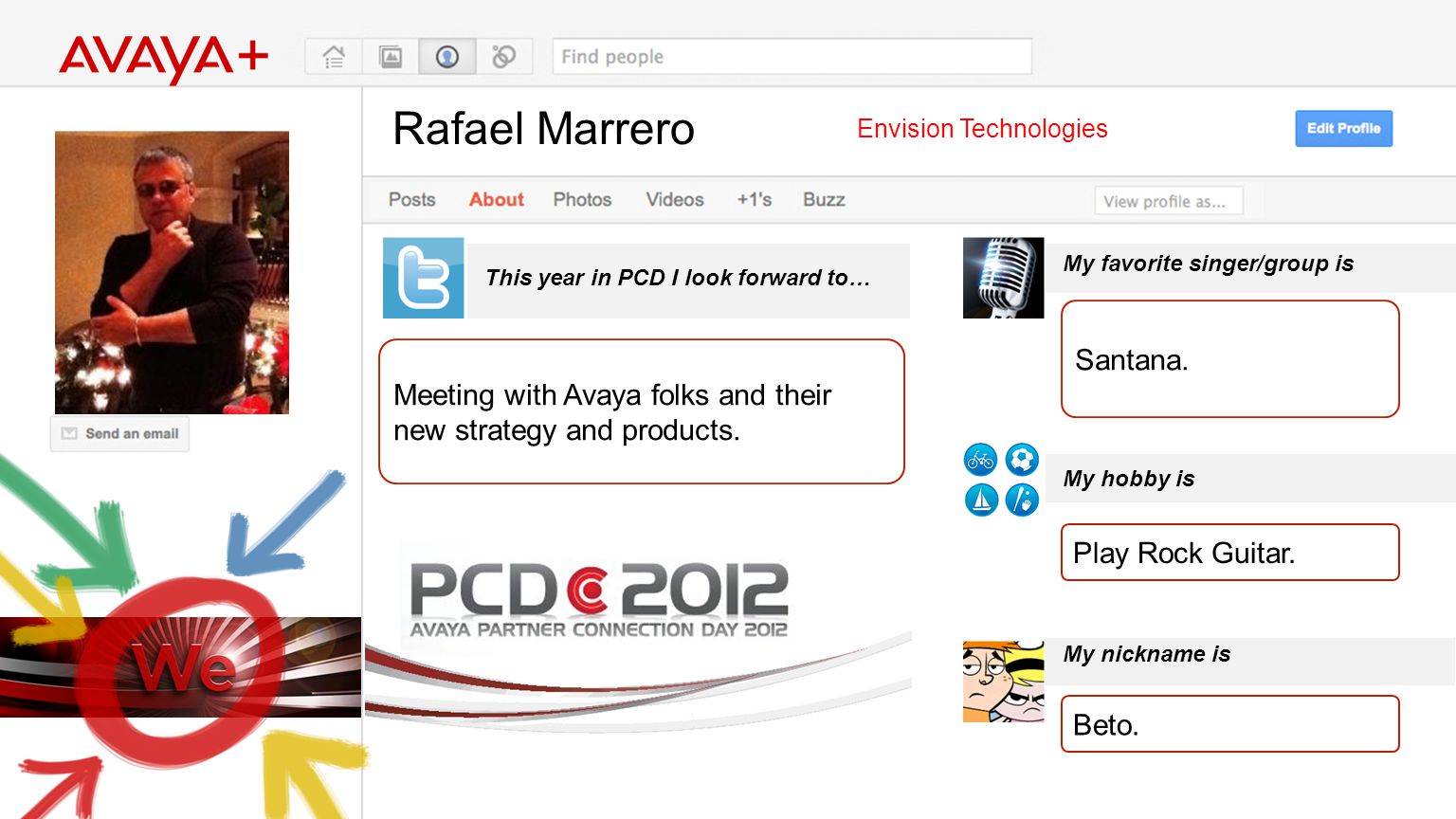Click the 'My hobby is' heading
Image resolution: width=1456 pixels, height=819 pixels.
coord(1129,479)
